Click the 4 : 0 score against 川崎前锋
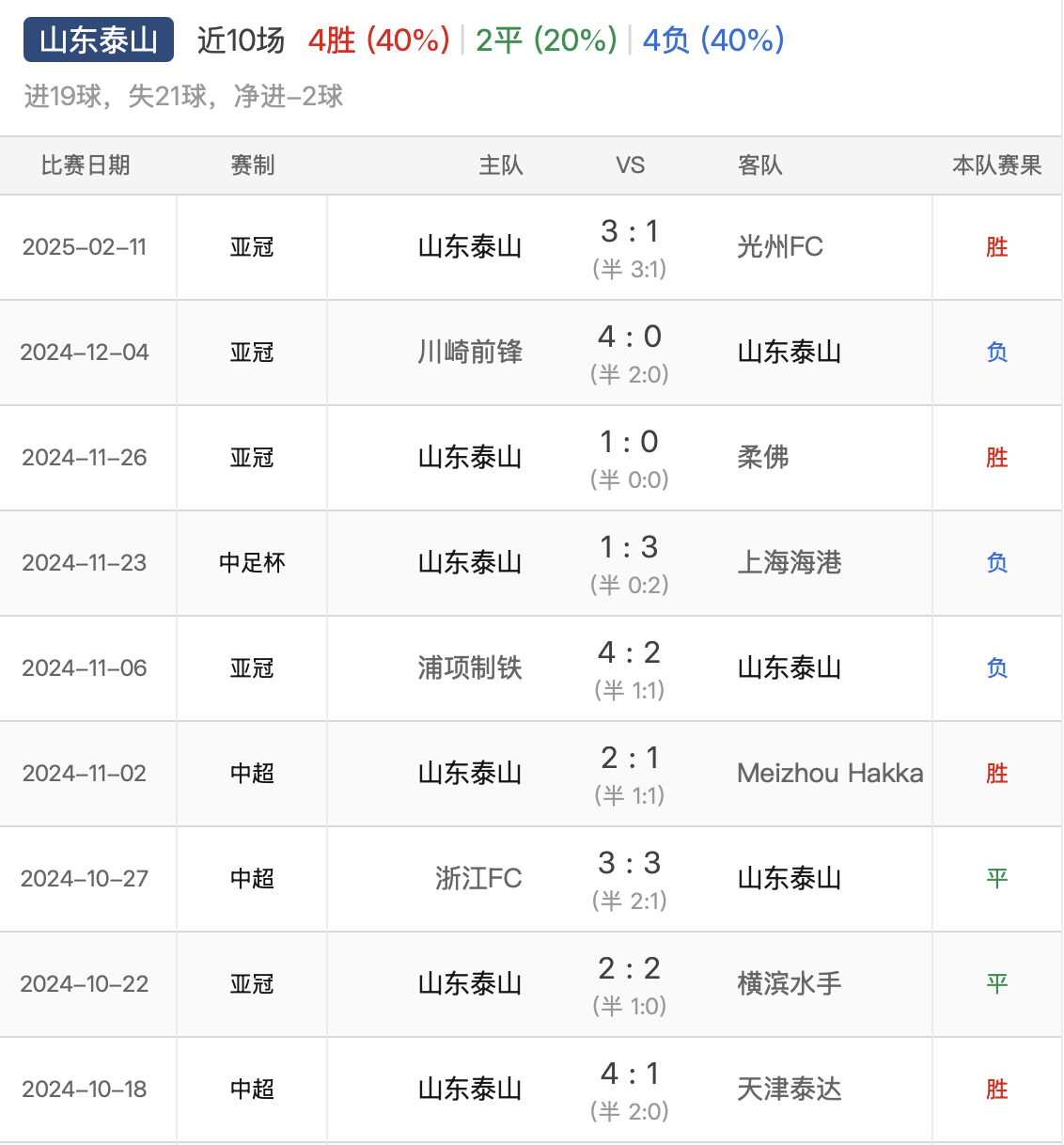Image resolution: width=1064 pixels, height=1145 pixels. (630, 337)
